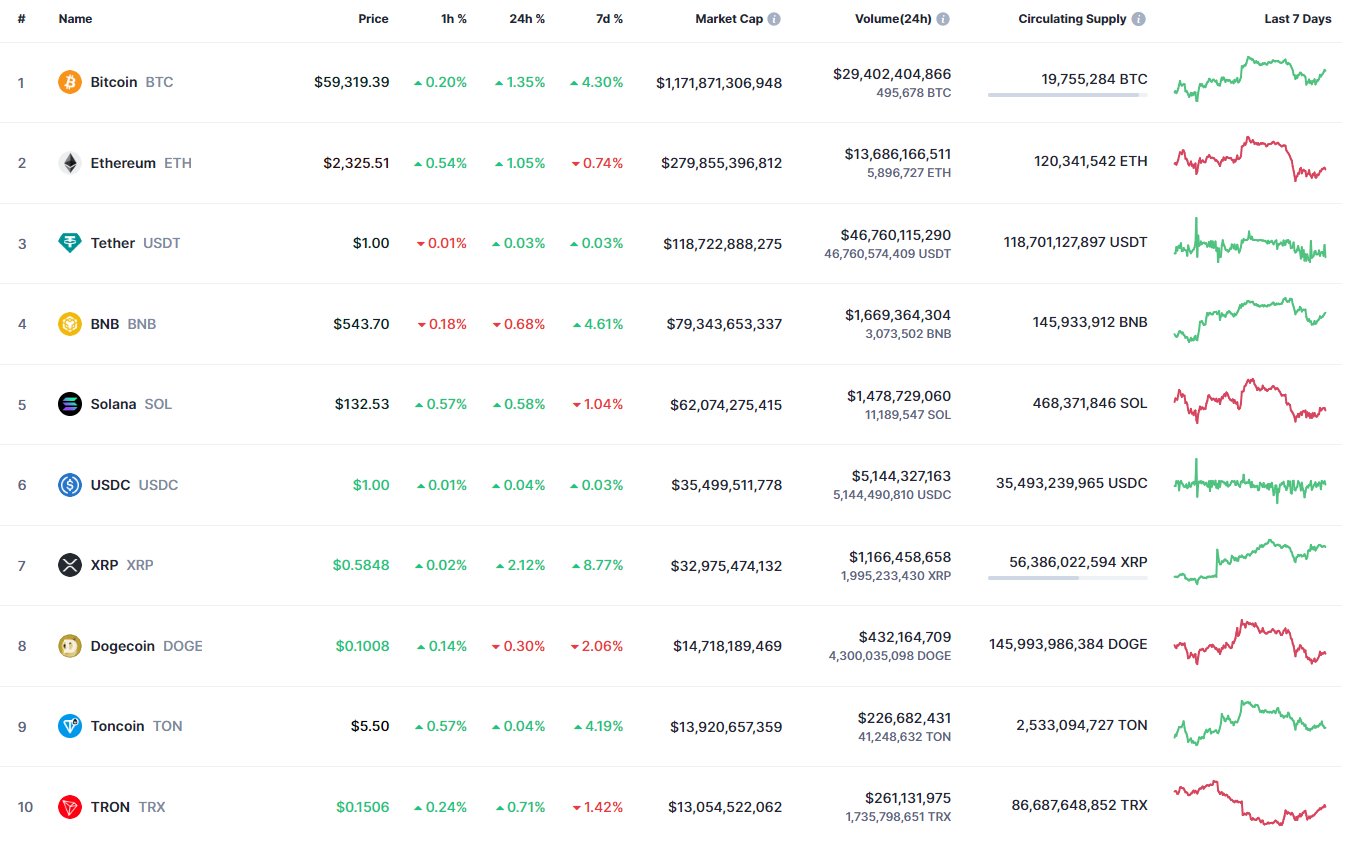The height and width of the screenshot is (845, 1357).
Task: Click Solana 7d change 1.04%
Action: pos(597,404)
